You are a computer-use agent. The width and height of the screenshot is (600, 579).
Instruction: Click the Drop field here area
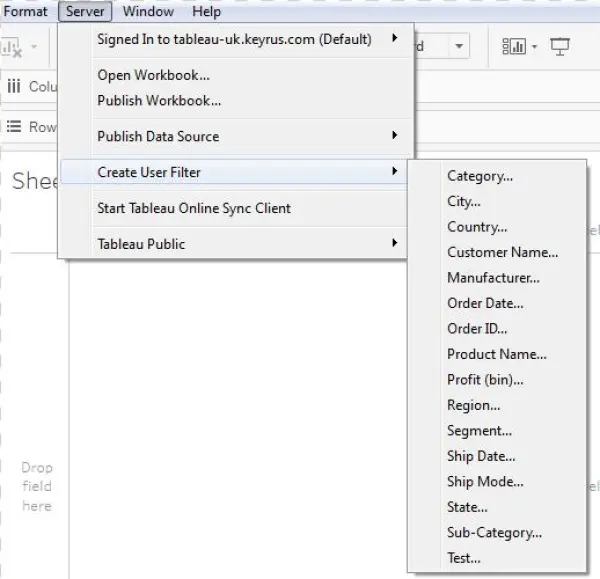pos(37,487)
